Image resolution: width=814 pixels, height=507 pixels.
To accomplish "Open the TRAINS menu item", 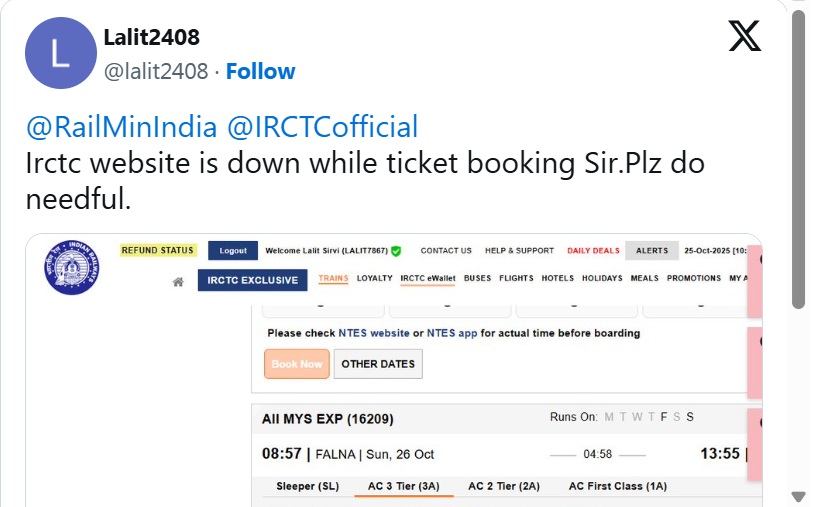I will (333, 278).
